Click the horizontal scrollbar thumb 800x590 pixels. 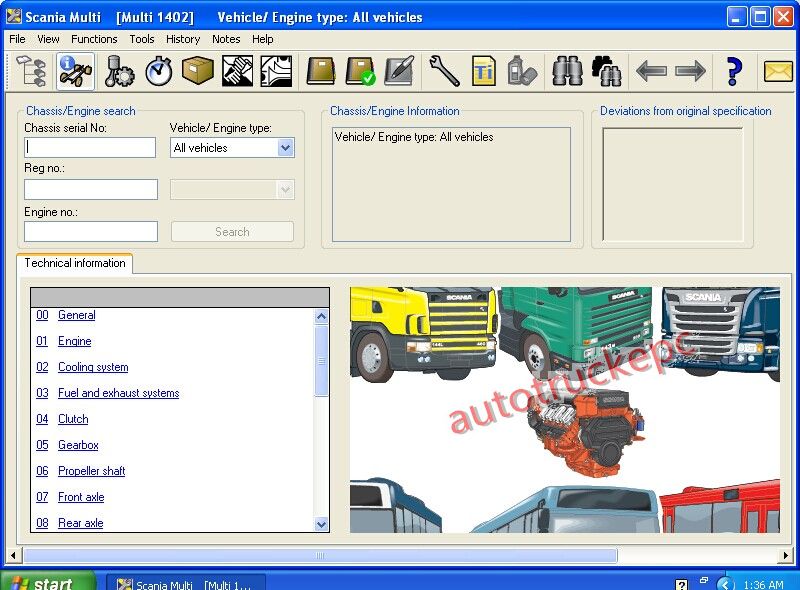pos(320,555)
